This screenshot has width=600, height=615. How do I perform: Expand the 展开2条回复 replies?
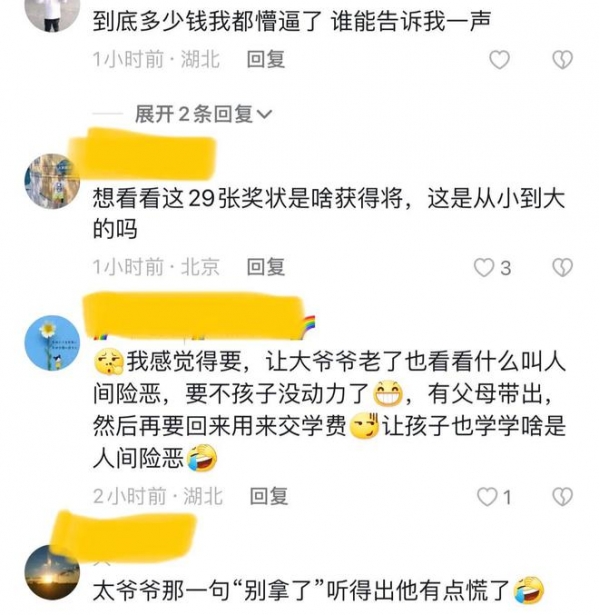coord(203,114)
